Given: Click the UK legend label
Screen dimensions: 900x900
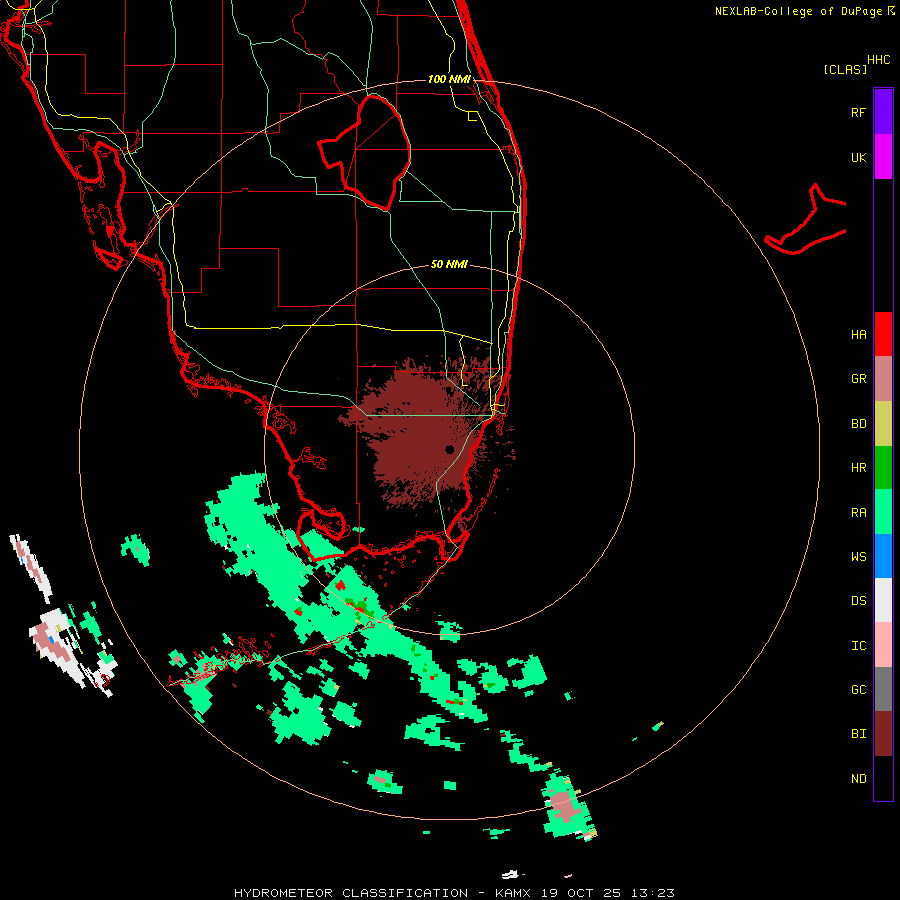Looking at the screenshot, I should (858, 157).
